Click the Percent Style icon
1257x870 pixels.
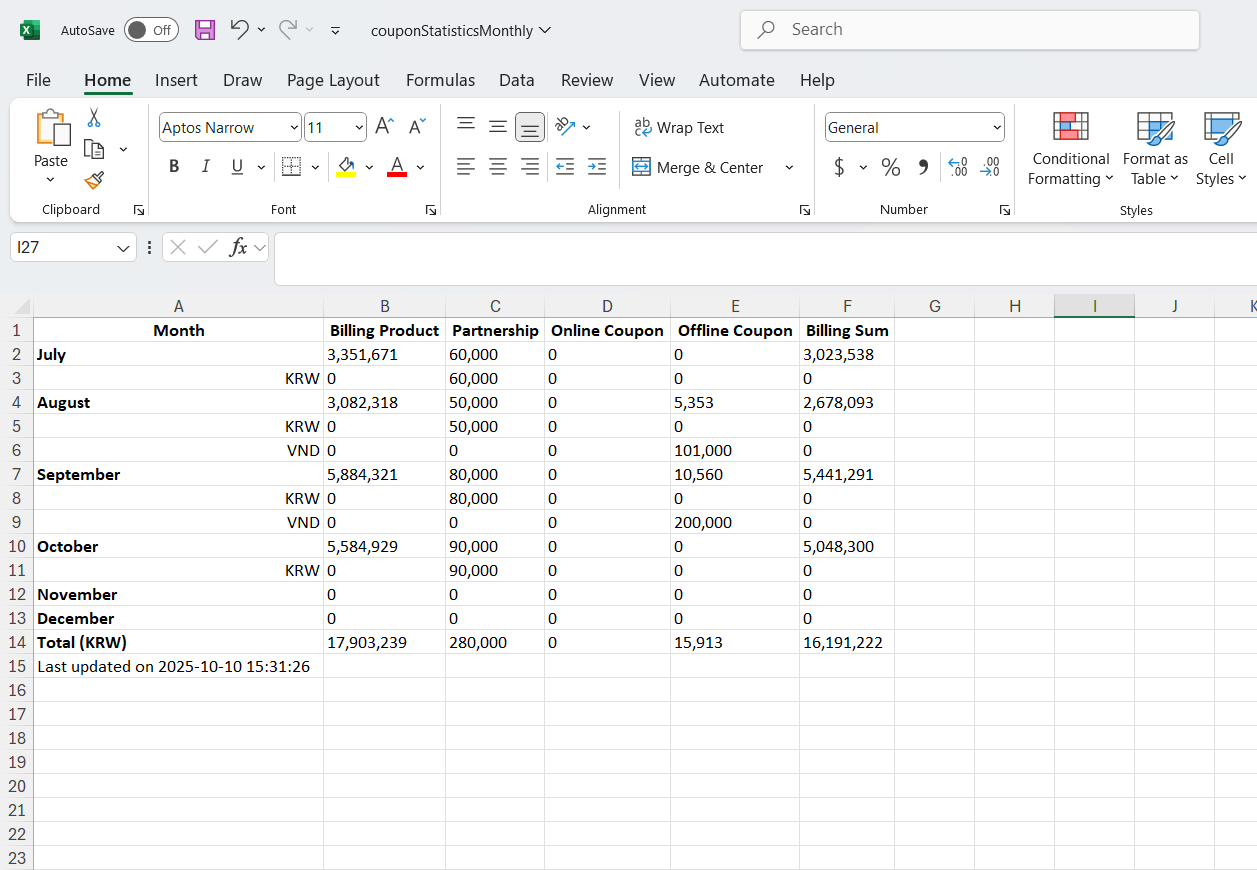click(890, 167)
